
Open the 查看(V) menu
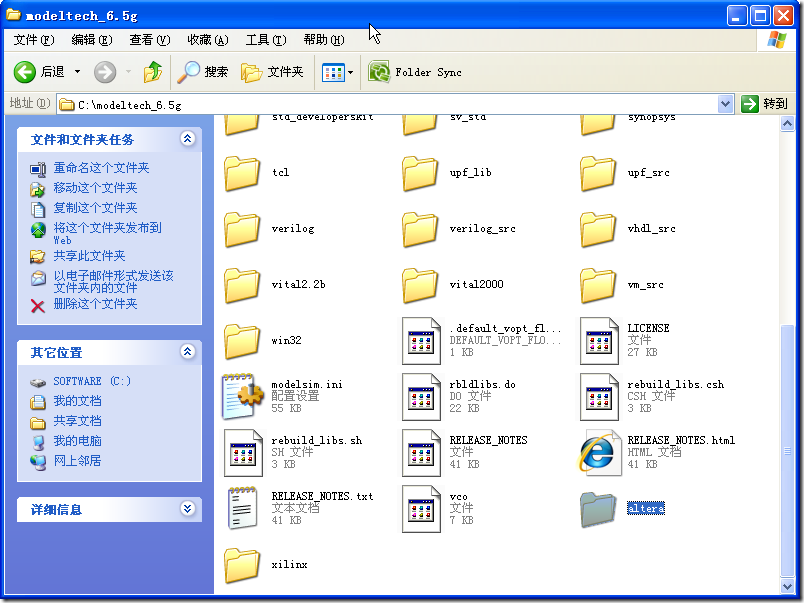tap(150, 39)
